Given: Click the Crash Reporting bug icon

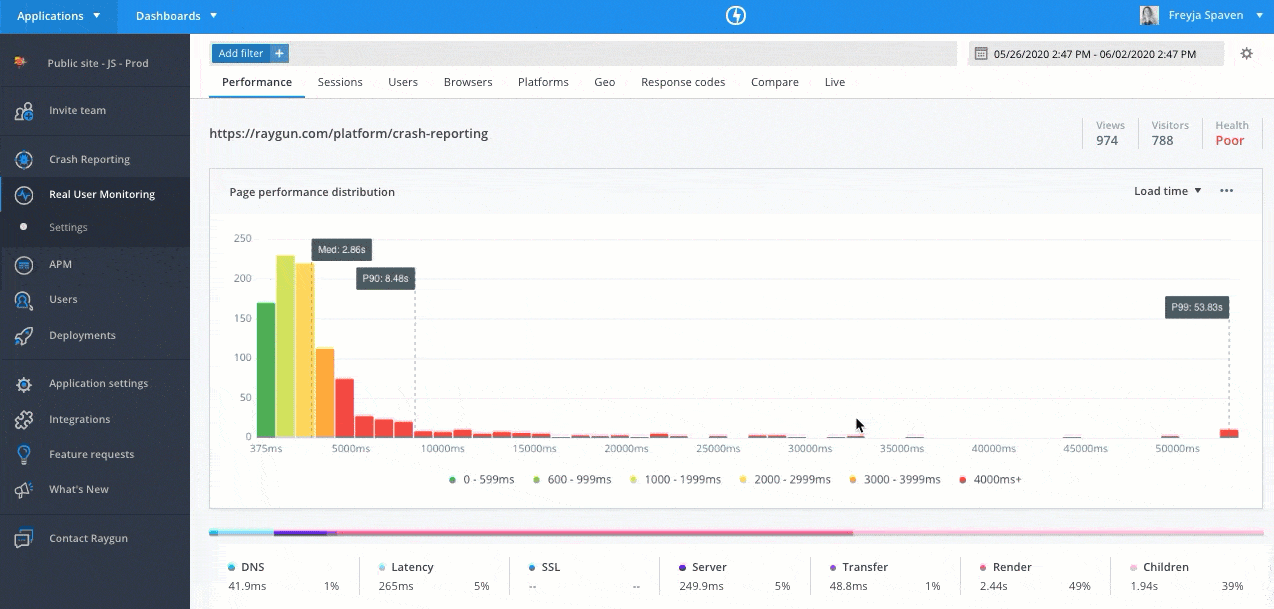Looking at the screenshot, I should tap(24, 160).
